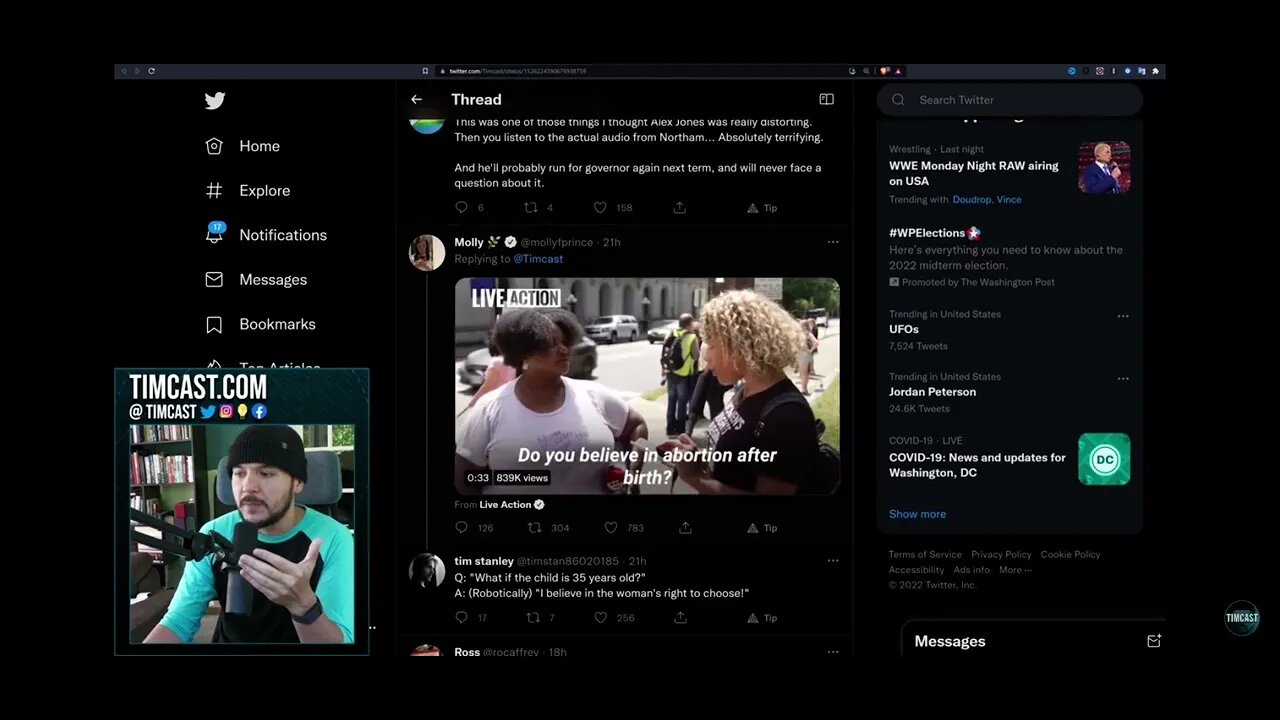Open the WWE trend thumbnail image
Screen dimensions: 1280x720
point(1104,167)
